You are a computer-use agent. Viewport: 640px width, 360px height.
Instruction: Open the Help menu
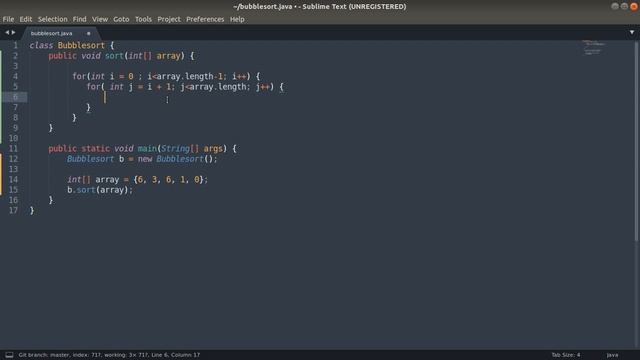click(237, 19)
